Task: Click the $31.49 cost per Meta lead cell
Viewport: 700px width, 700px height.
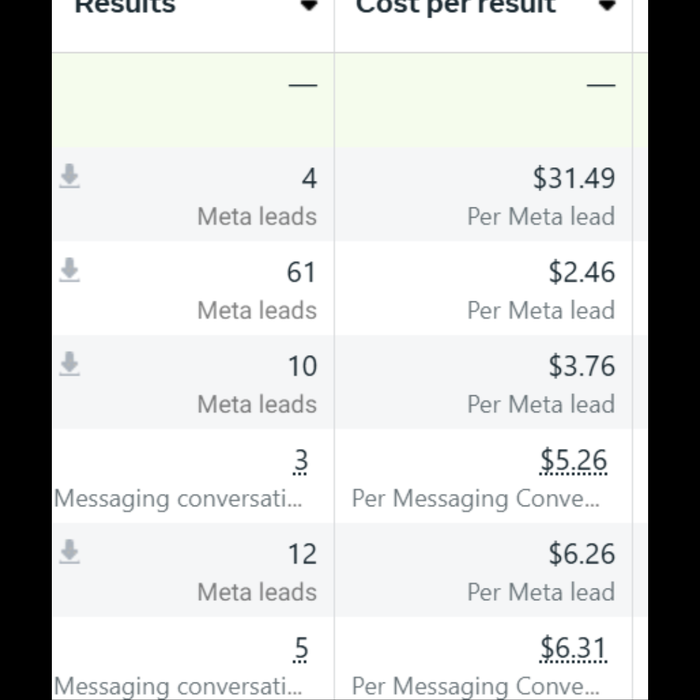Action: point(574,178)
